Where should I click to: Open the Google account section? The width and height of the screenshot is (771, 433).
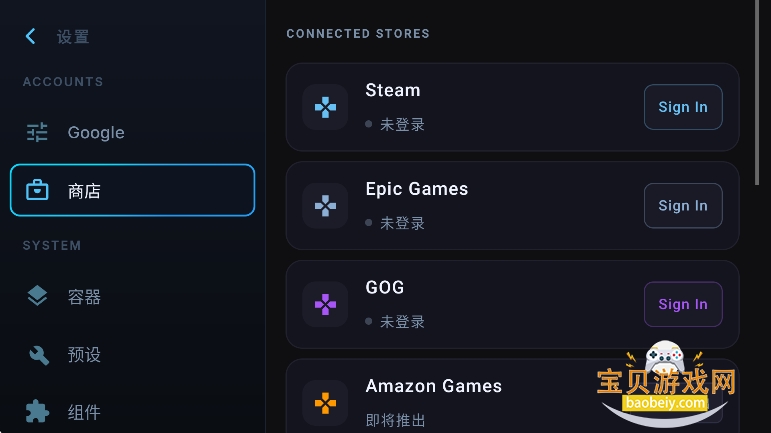(96, 132)
